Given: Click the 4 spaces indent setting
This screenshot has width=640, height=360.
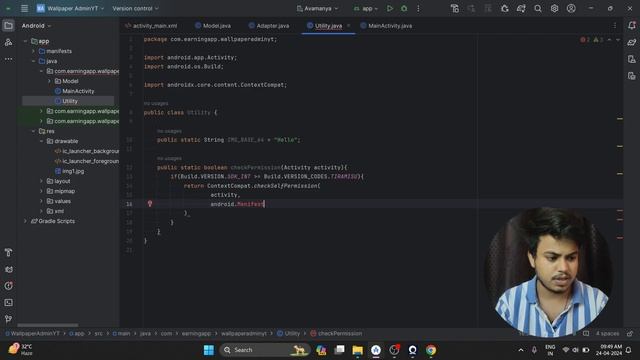Looking at the screenshot, I should 607,333.
